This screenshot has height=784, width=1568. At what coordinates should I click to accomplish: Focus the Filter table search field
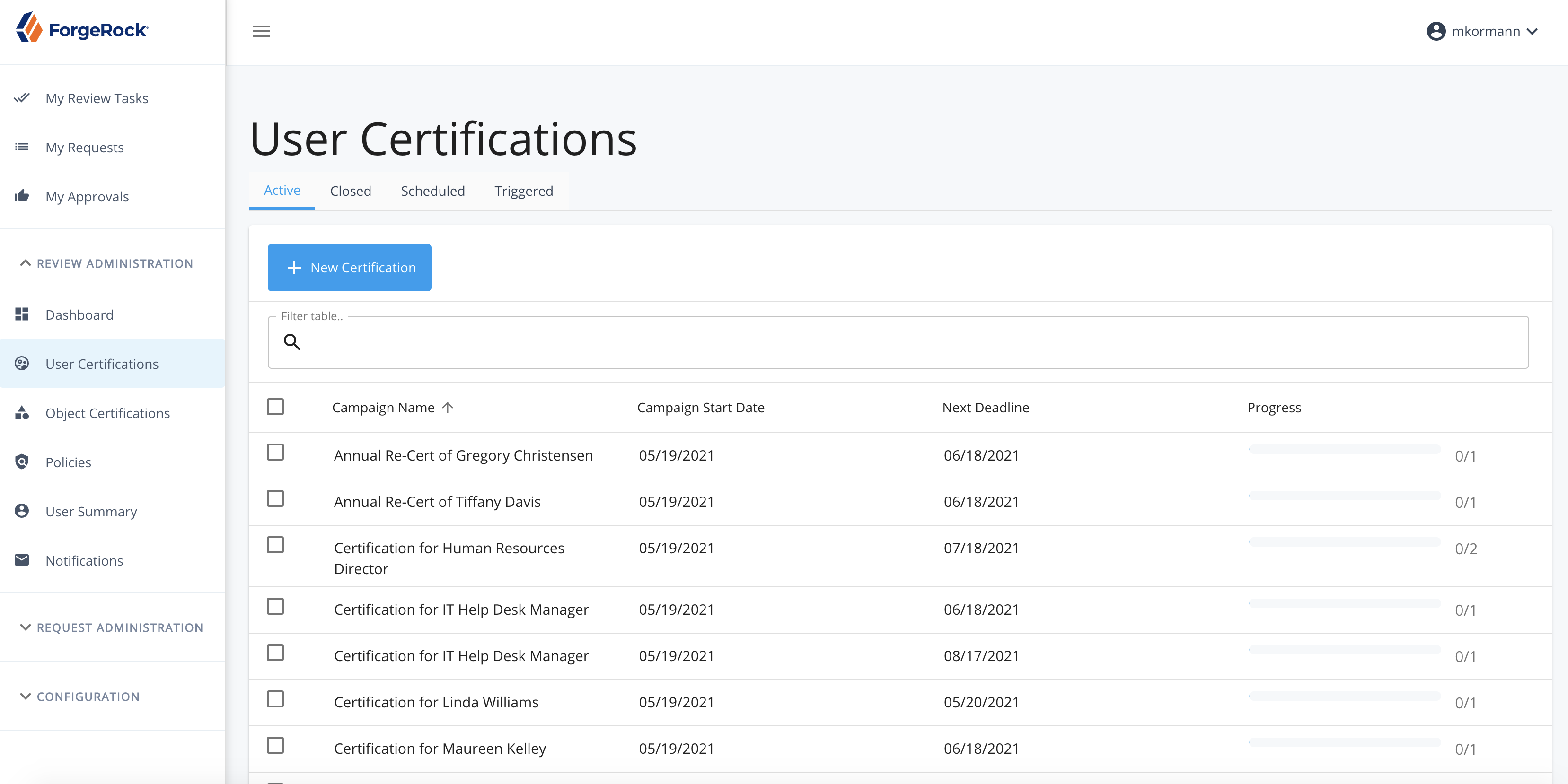click(x=898, y=342)
